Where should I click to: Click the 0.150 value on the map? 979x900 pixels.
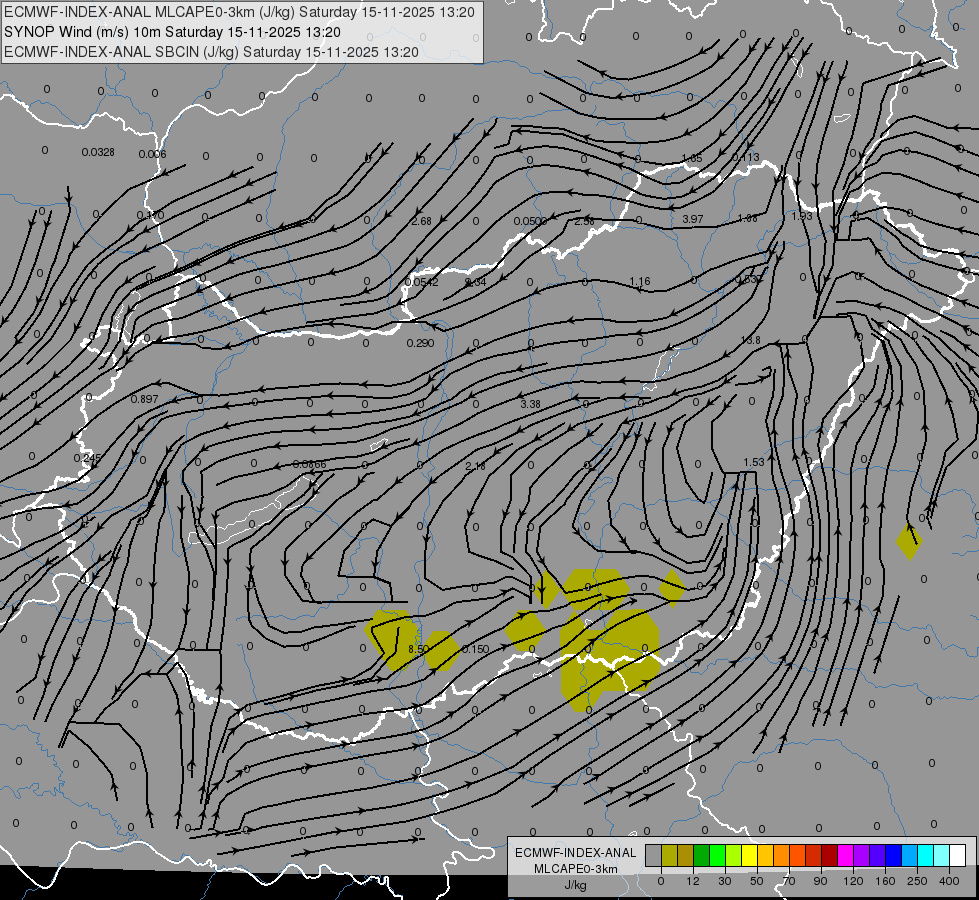click(475, 650)
